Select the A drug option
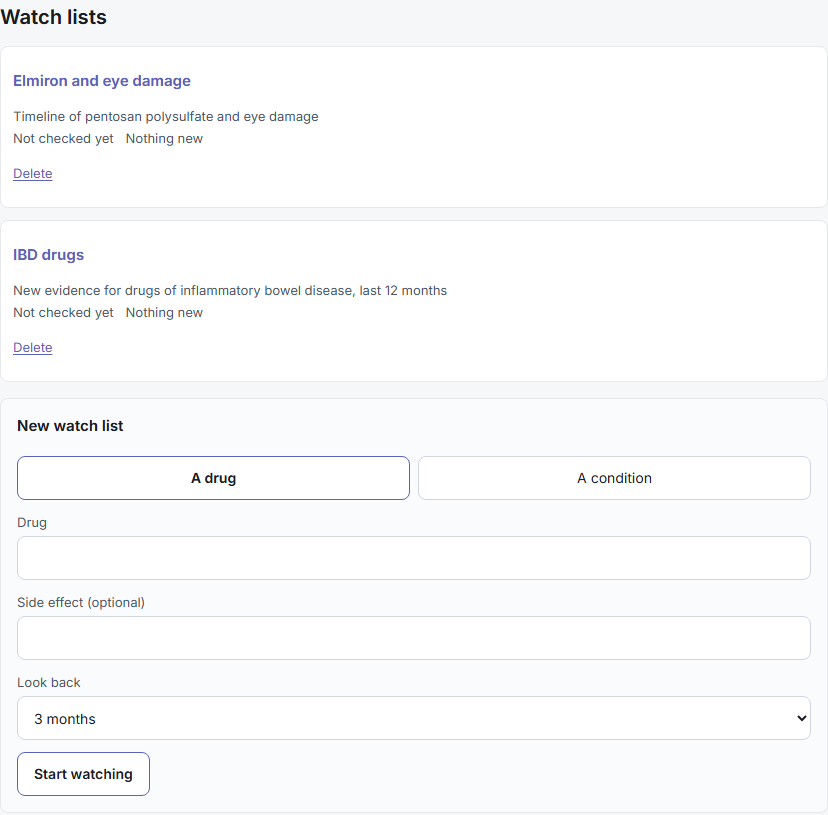This screenshot has height=815, width=828. pyautogui.click(x=213, y=478)
